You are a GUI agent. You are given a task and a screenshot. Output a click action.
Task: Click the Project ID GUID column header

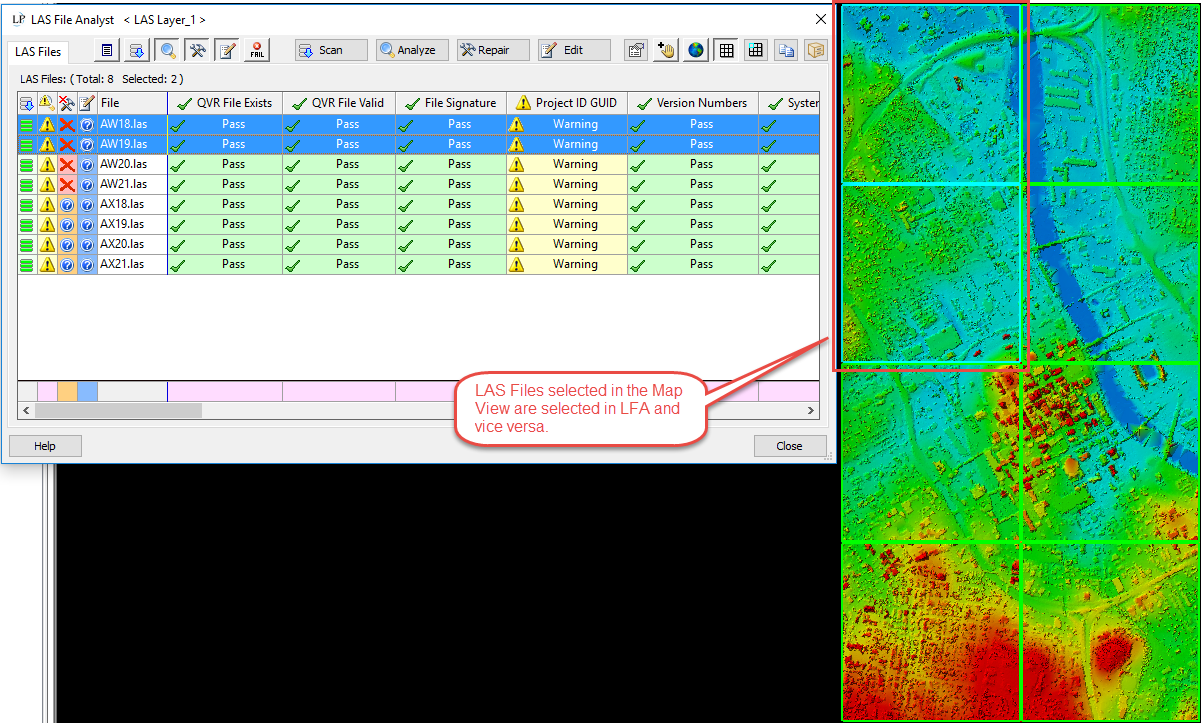567,103
